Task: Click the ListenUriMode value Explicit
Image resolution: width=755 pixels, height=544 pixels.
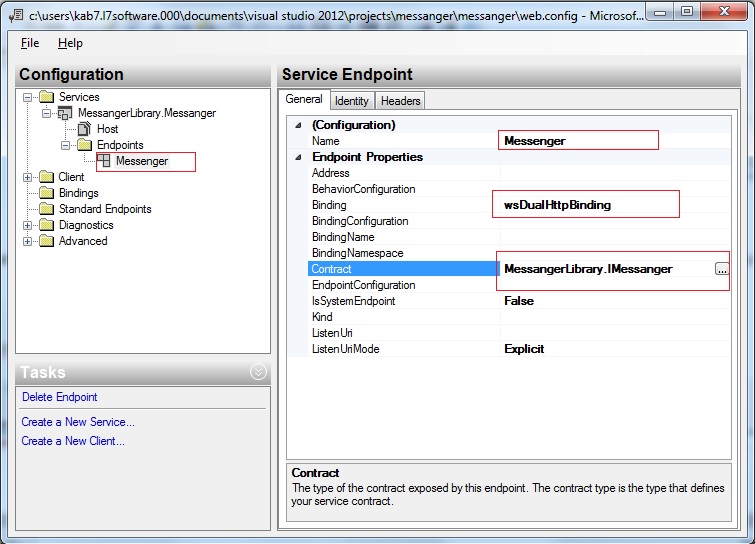Action: click(615, 349)
